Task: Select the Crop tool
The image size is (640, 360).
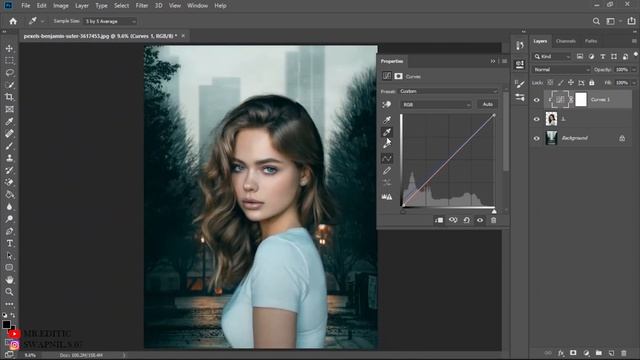Action: coord(9,97)
